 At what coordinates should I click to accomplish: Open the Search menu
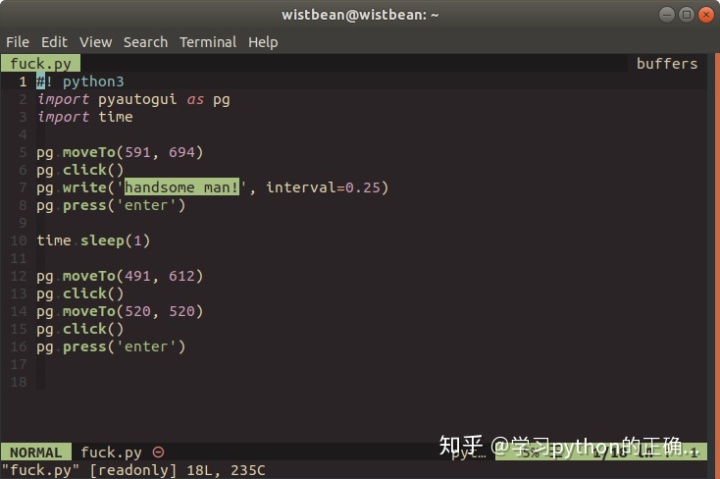(x=146, y=42)
